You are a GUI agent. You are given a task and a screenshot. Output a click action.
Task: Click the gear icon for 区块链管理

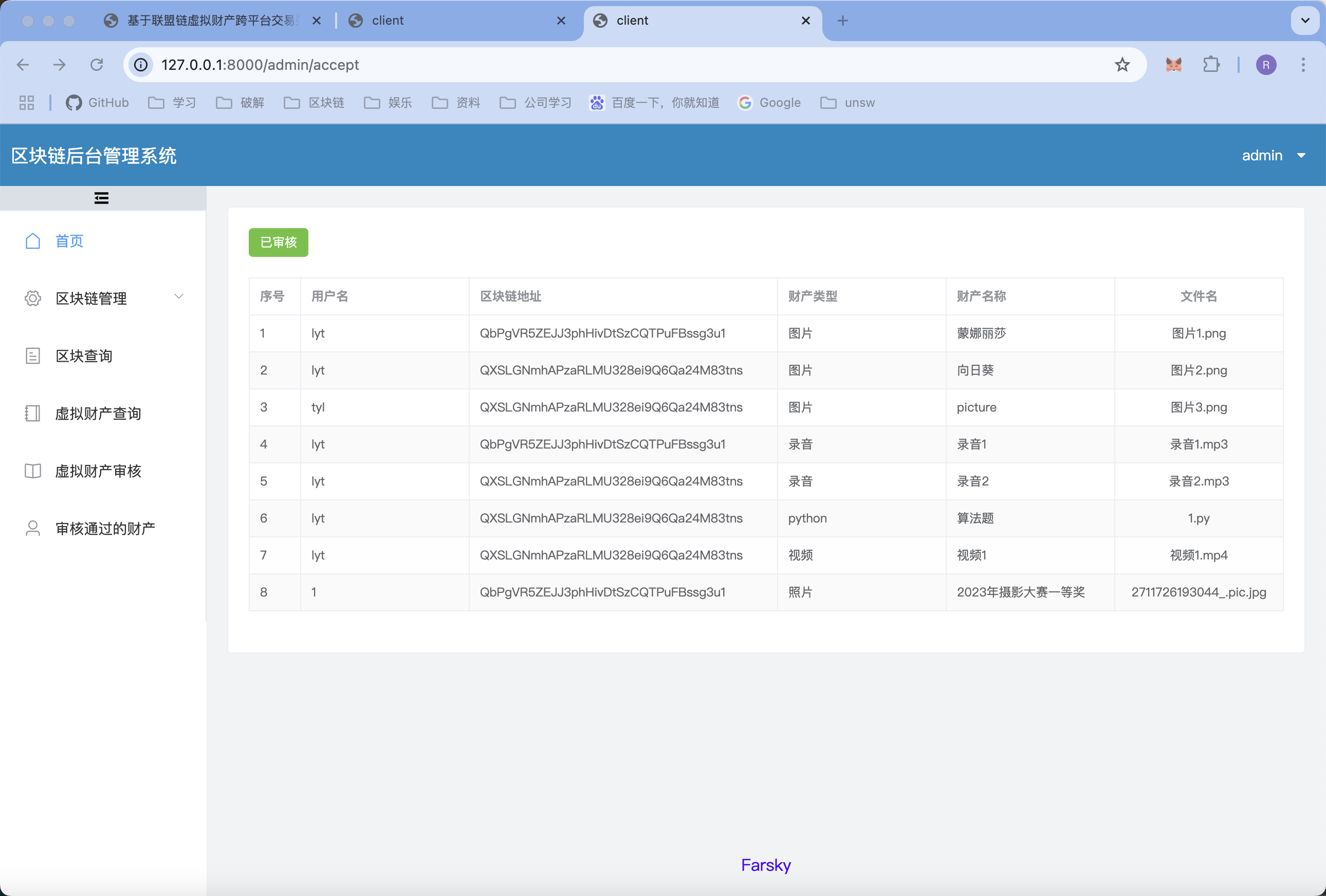tap(33, 298)
